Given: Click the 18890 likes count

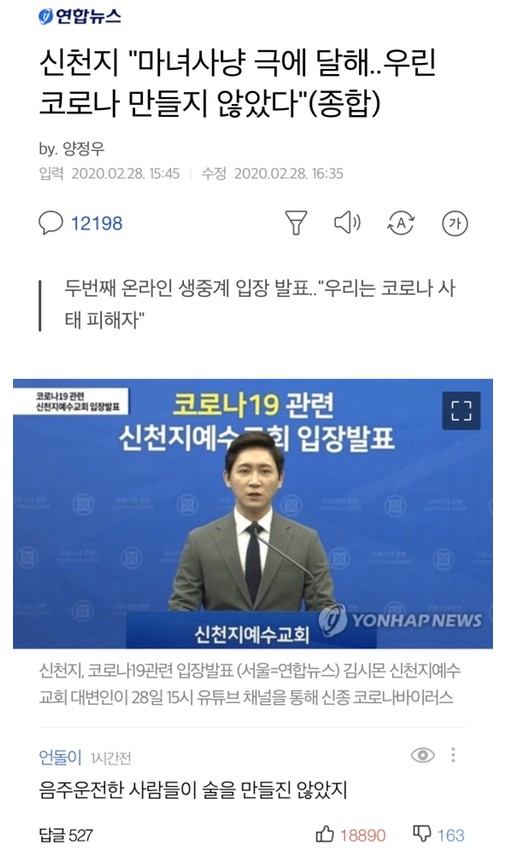Looking at the screenshot, I should (363, 835).
